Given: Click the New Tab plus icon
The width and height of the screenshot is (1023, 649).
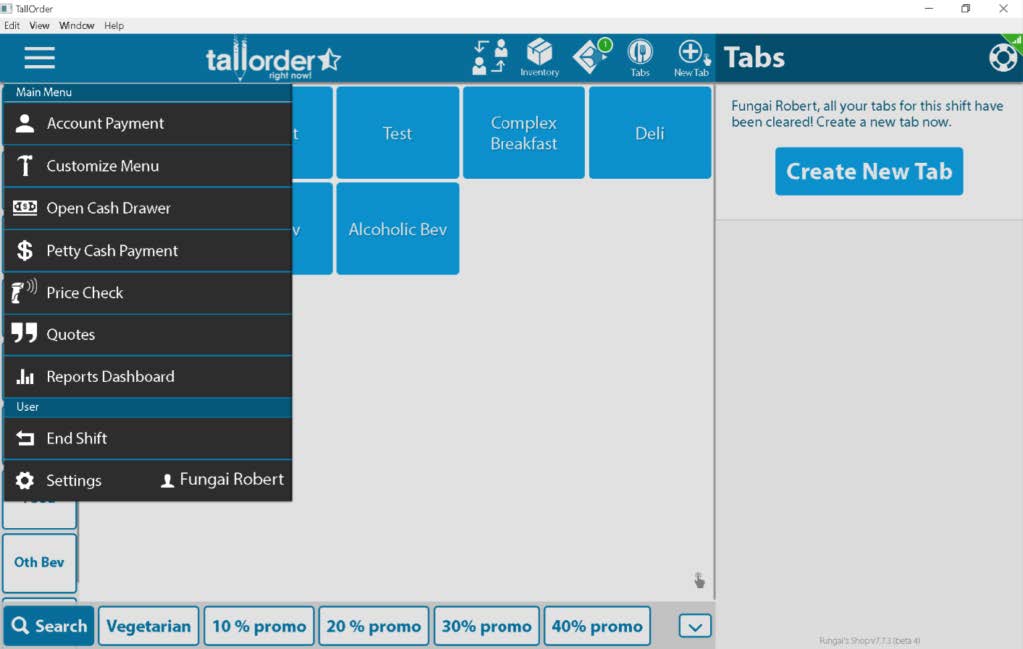Looking at the screenshot, I should [692, 57].
